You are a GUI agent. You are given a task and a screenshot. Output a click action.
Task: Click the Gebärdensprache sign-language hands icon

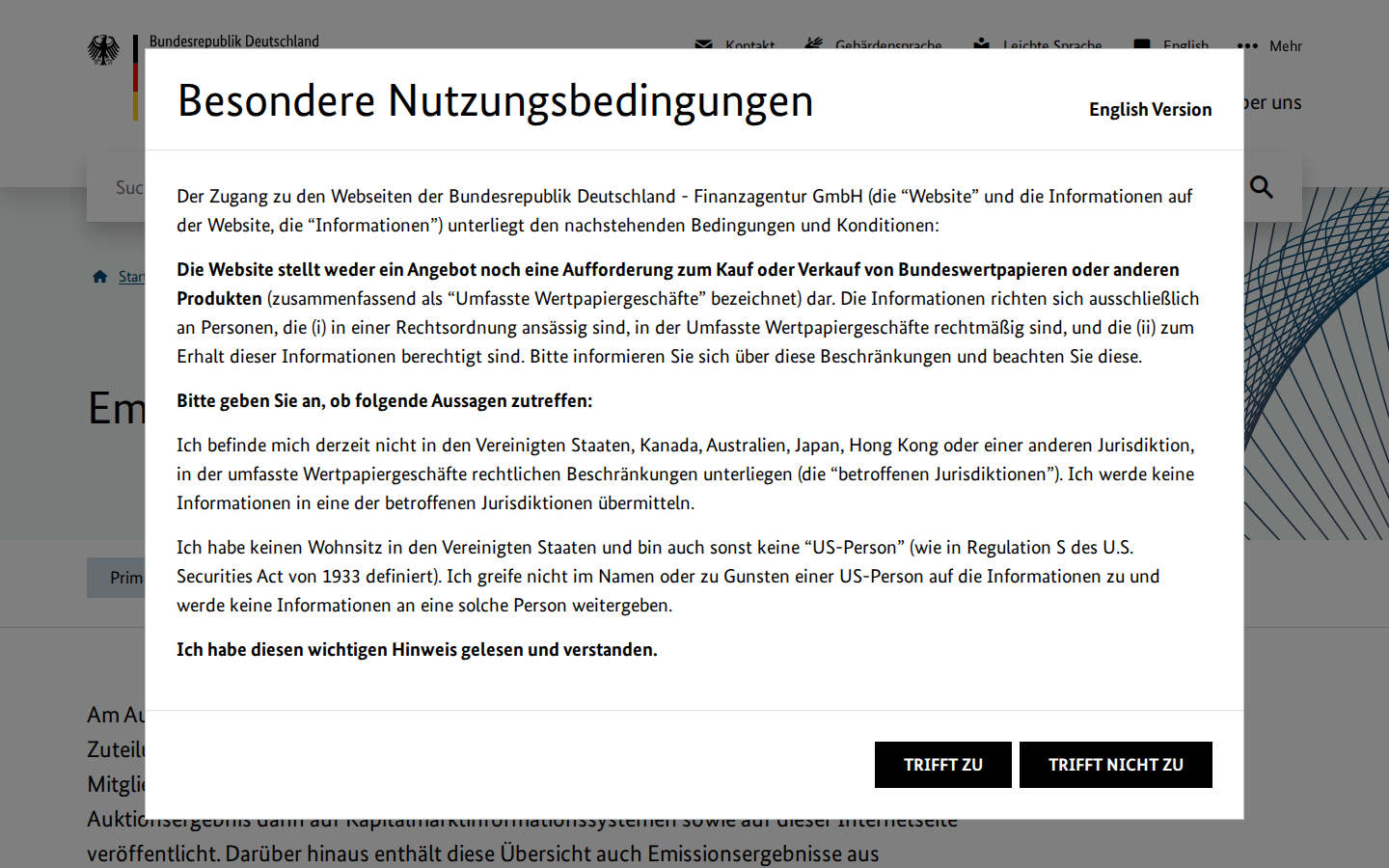point(814,43)
